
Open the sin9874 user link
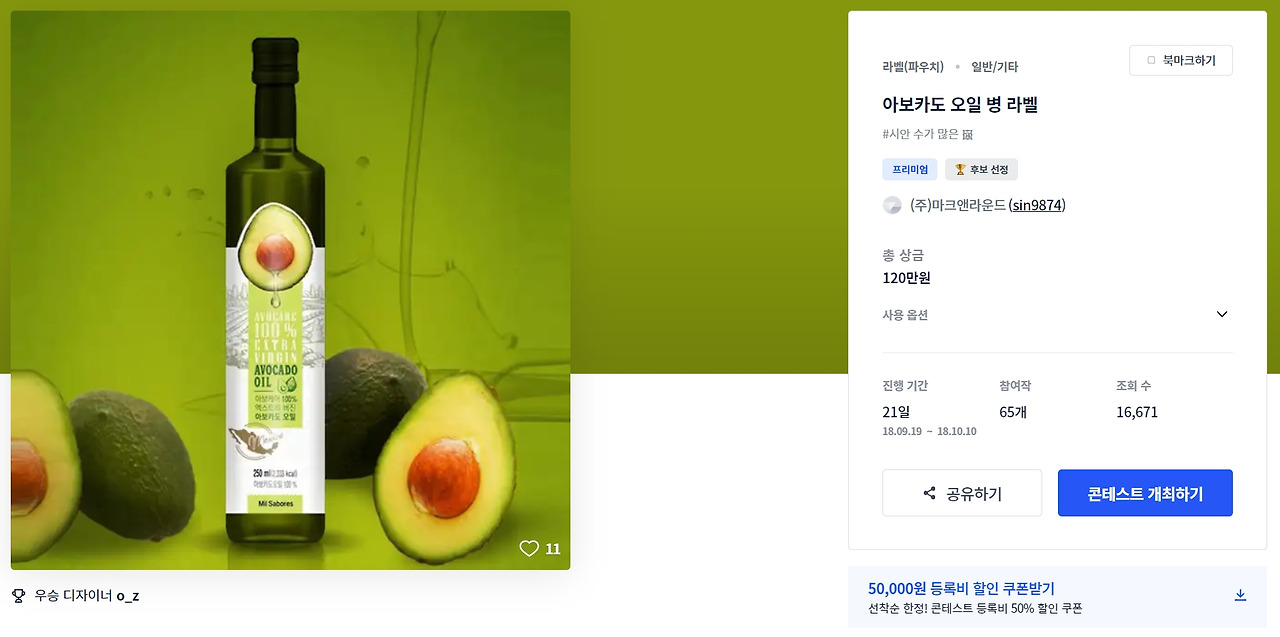click(x=1037, y=205)
